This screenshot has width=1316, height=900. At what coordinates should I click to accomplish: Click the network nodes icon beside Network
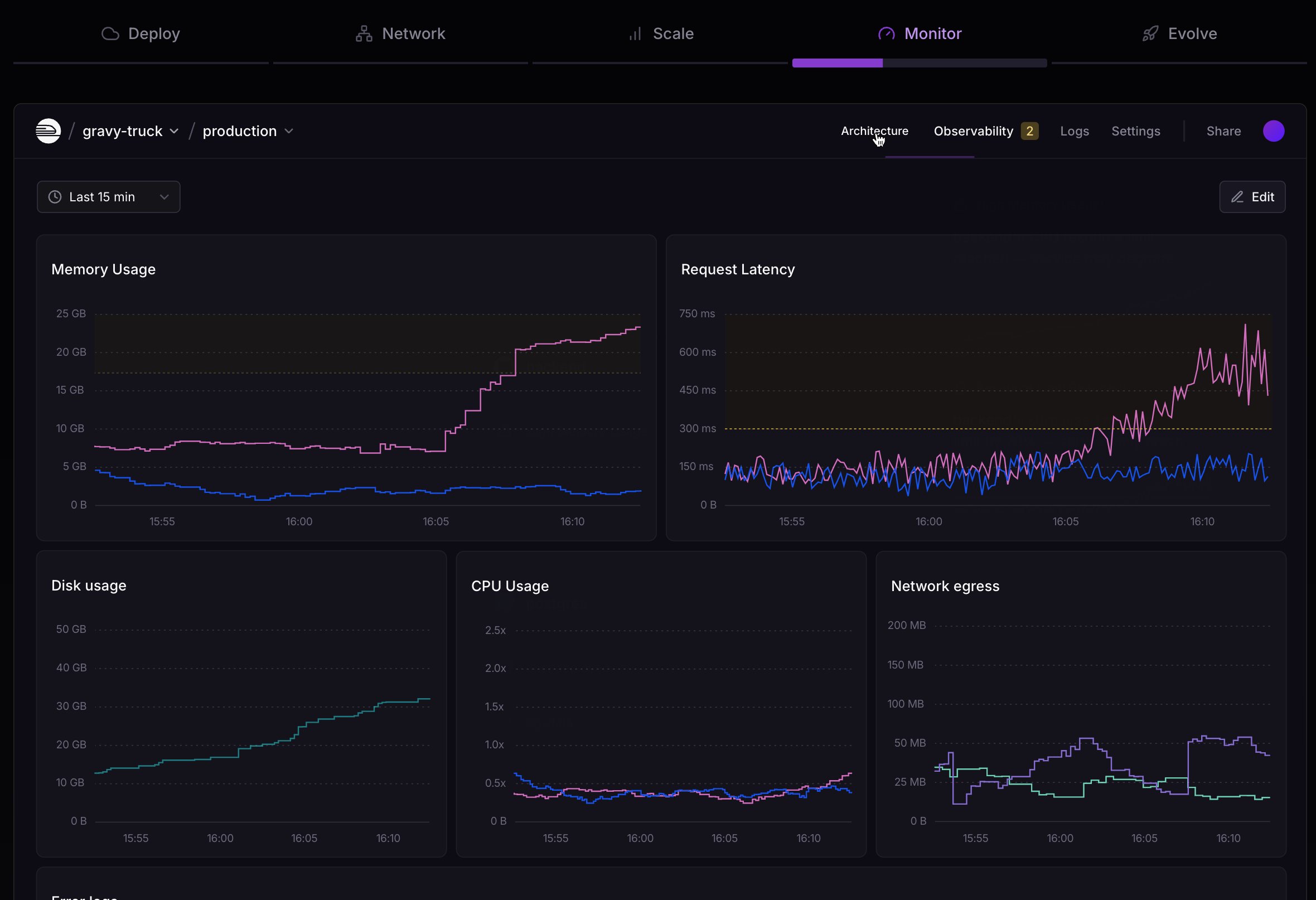click(x=364, y=34)
